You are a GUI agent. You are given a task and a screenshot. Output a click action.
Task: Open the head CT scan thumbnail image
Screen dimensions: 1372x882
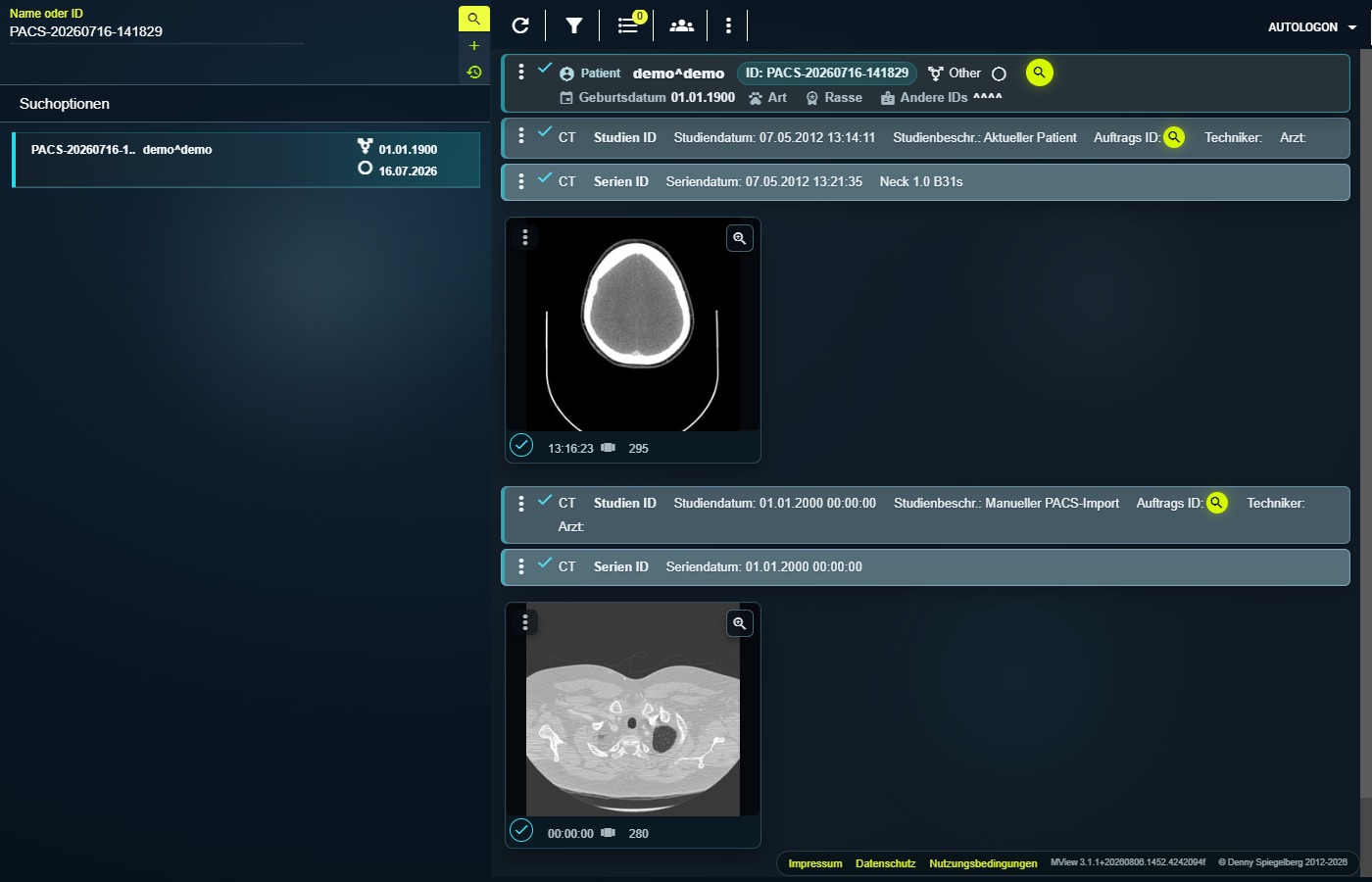click(x=633, y=325)
